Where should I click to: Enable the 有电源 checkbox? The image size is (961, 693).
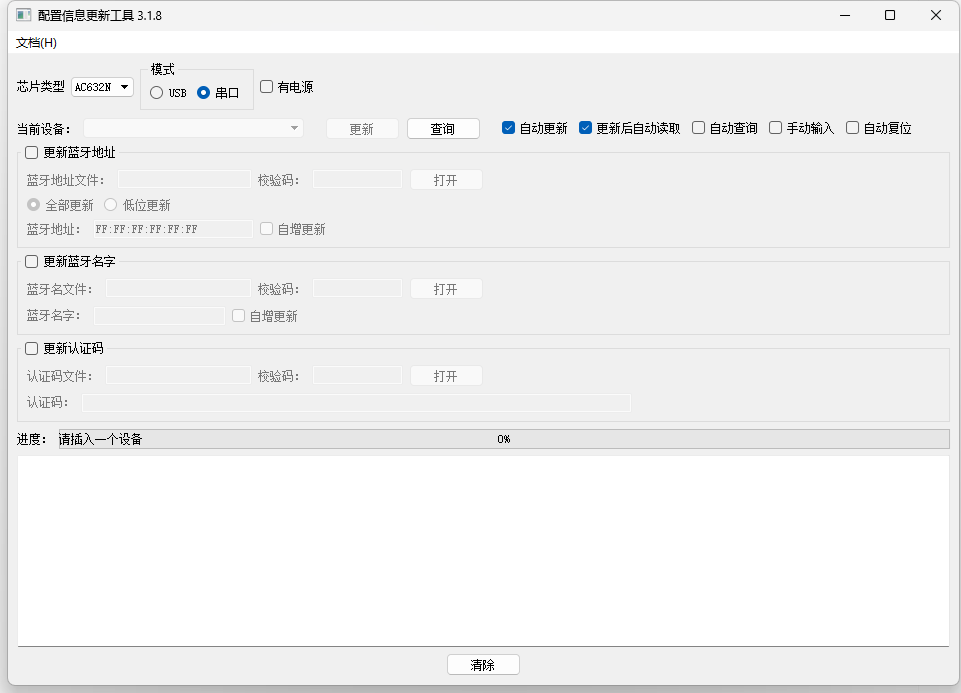(x=267, y=87)
